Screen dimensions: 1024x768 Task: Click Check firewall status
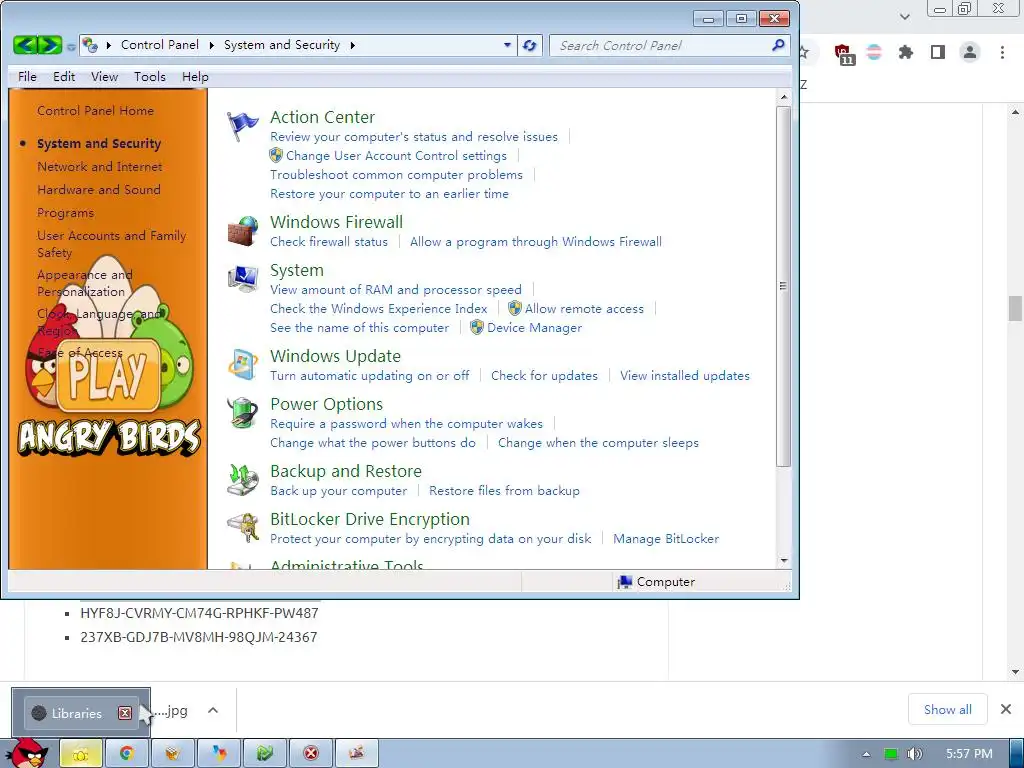pyautogui.click(x=329, y=242)
